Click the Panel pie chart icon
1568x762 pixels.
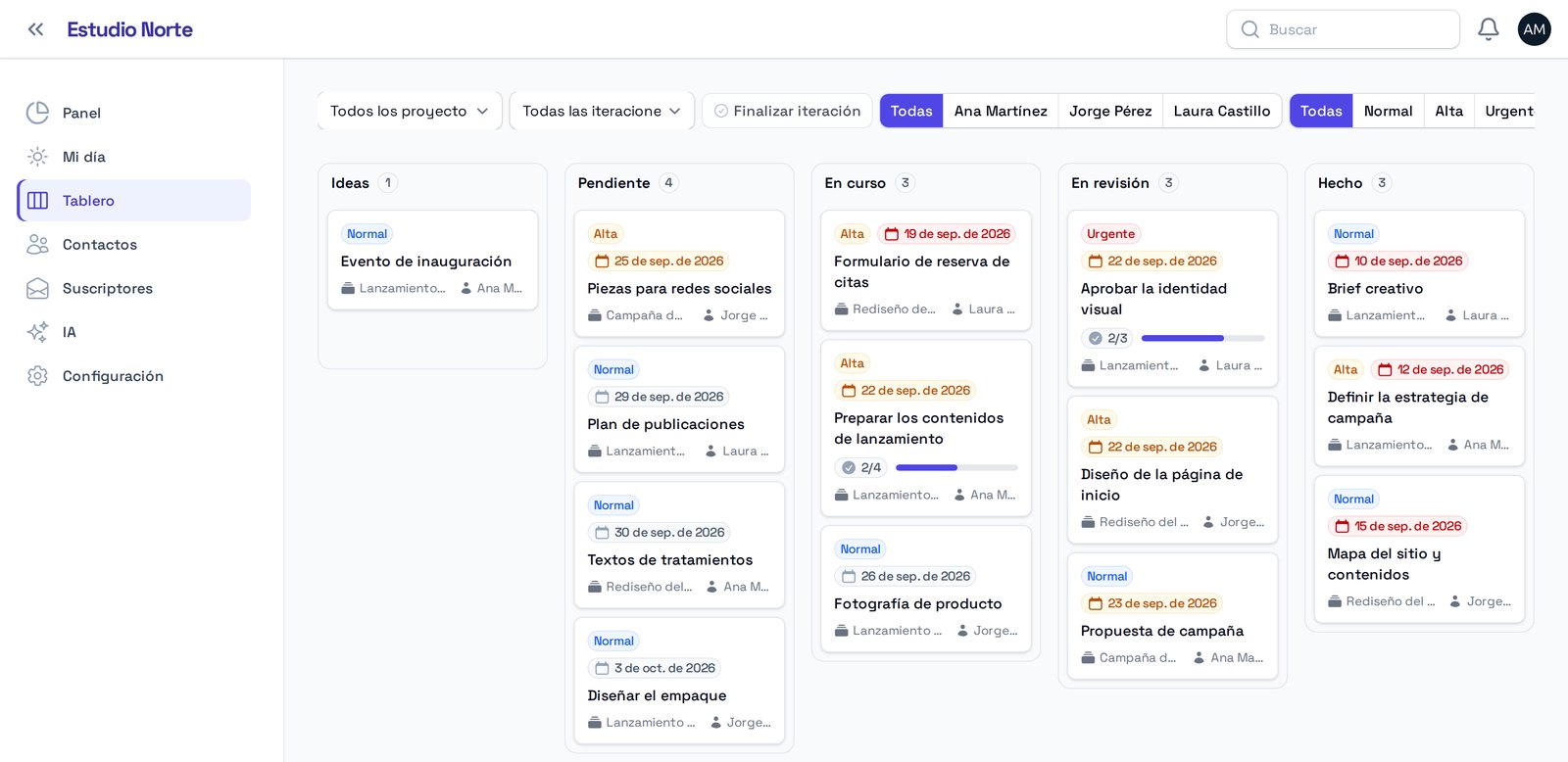(37, 113)
